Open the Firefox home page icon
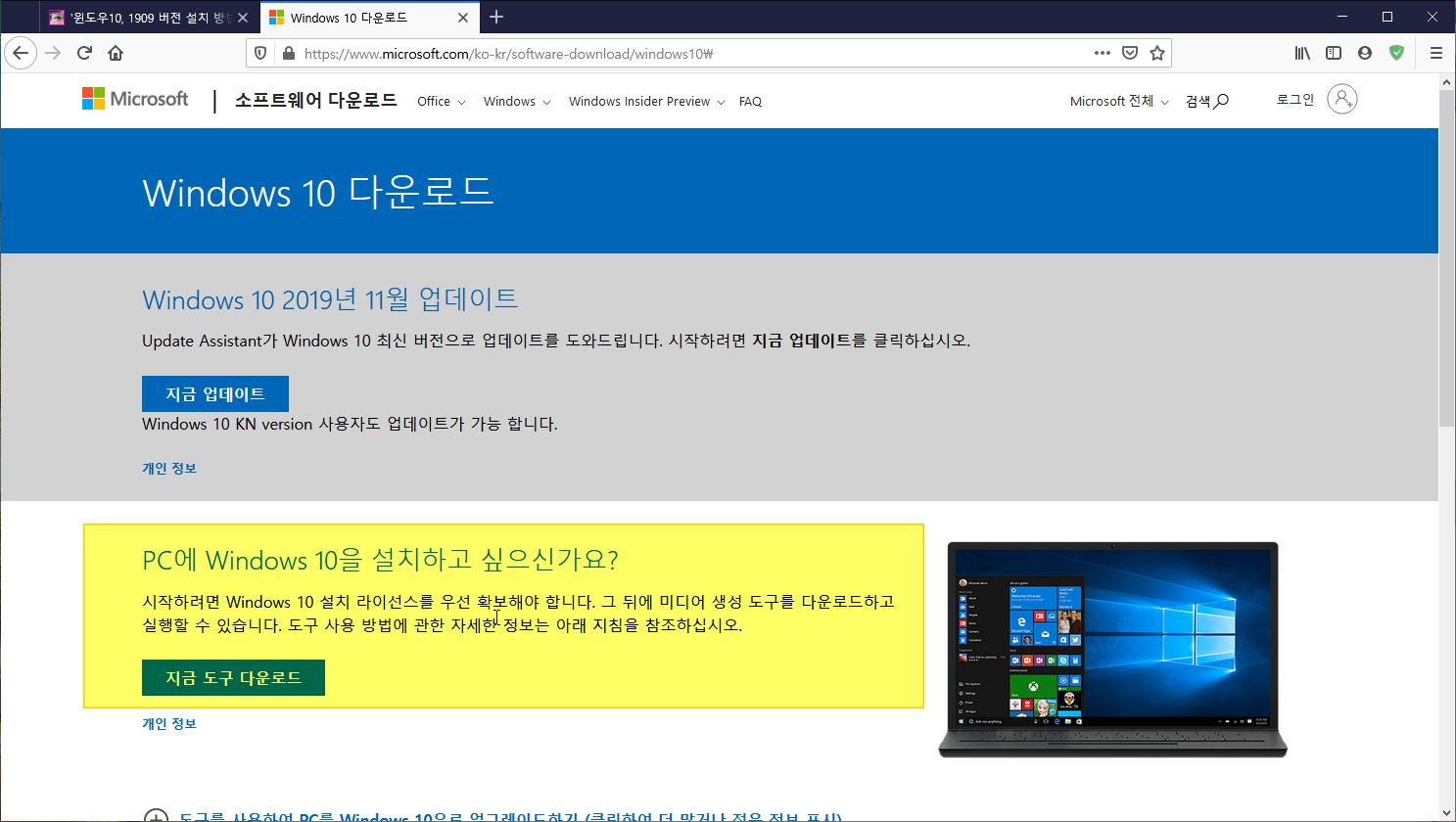The height and width of the screenshot is (822, 1456). (x=116, y=53)
